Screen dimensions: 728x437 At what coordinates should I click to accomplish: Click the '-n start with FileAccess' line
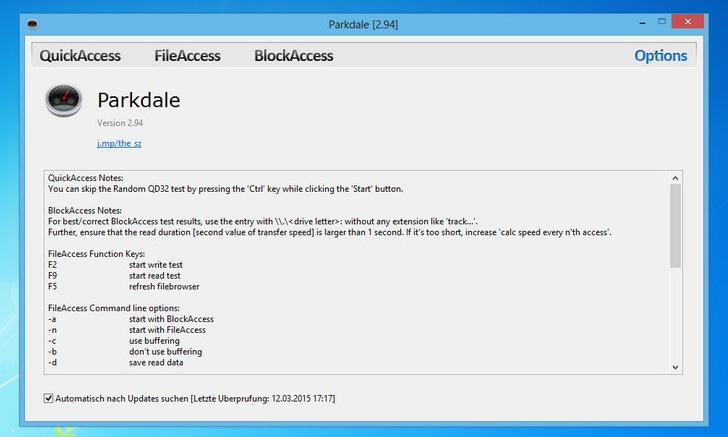tap(127, 330)
